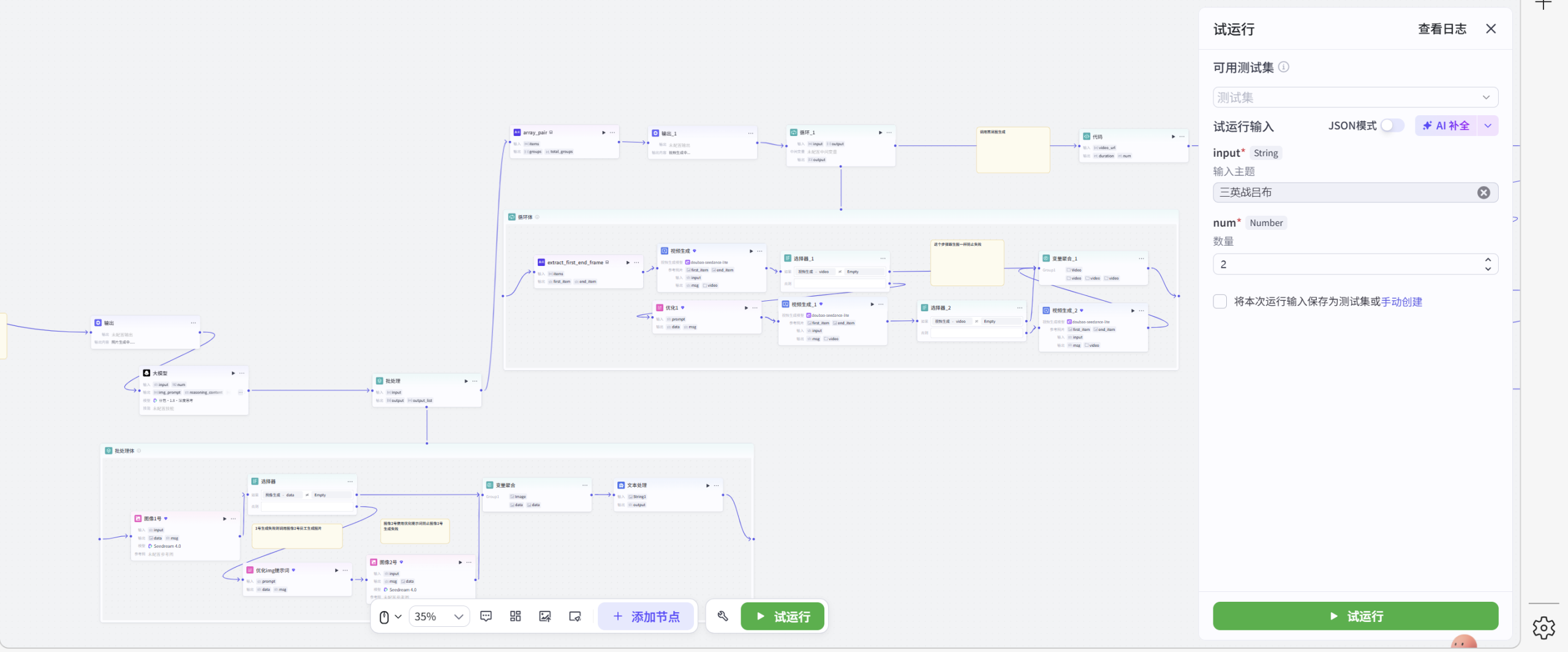
Task: Click the 添加节点 button
Action: click(x=646, y=616)
